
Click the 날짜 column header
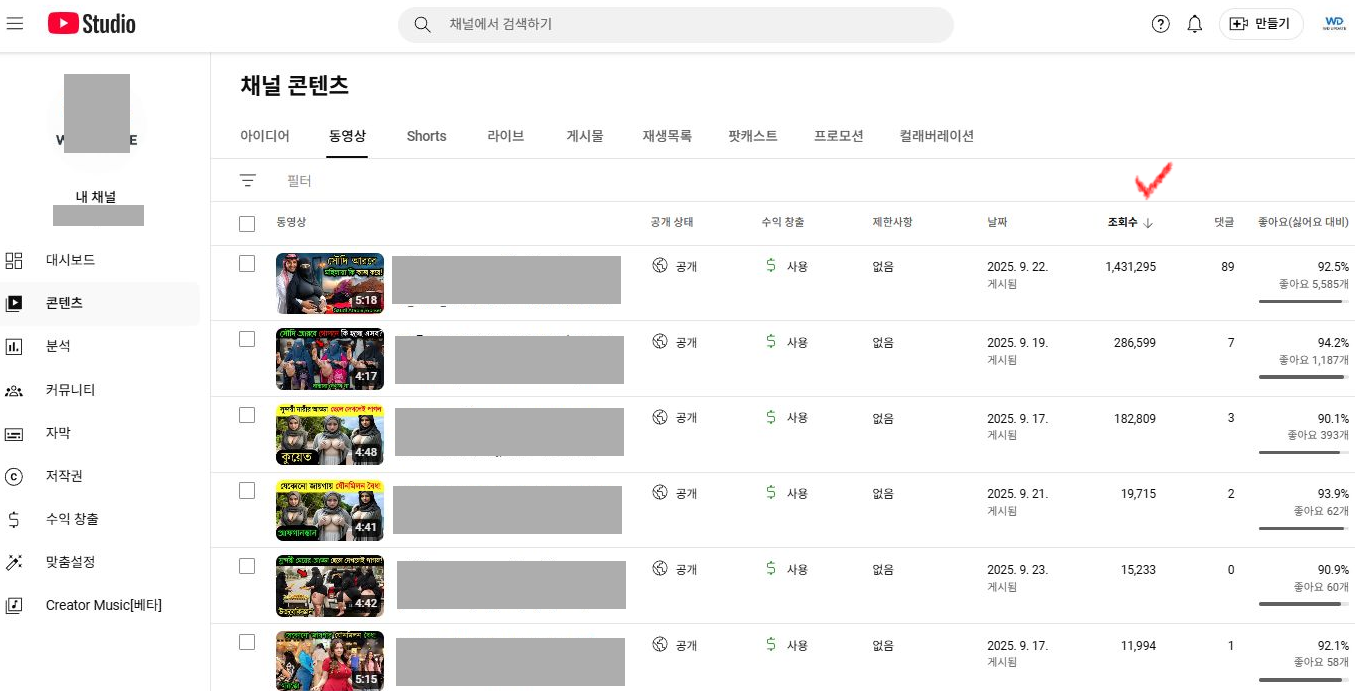(997, 222)
